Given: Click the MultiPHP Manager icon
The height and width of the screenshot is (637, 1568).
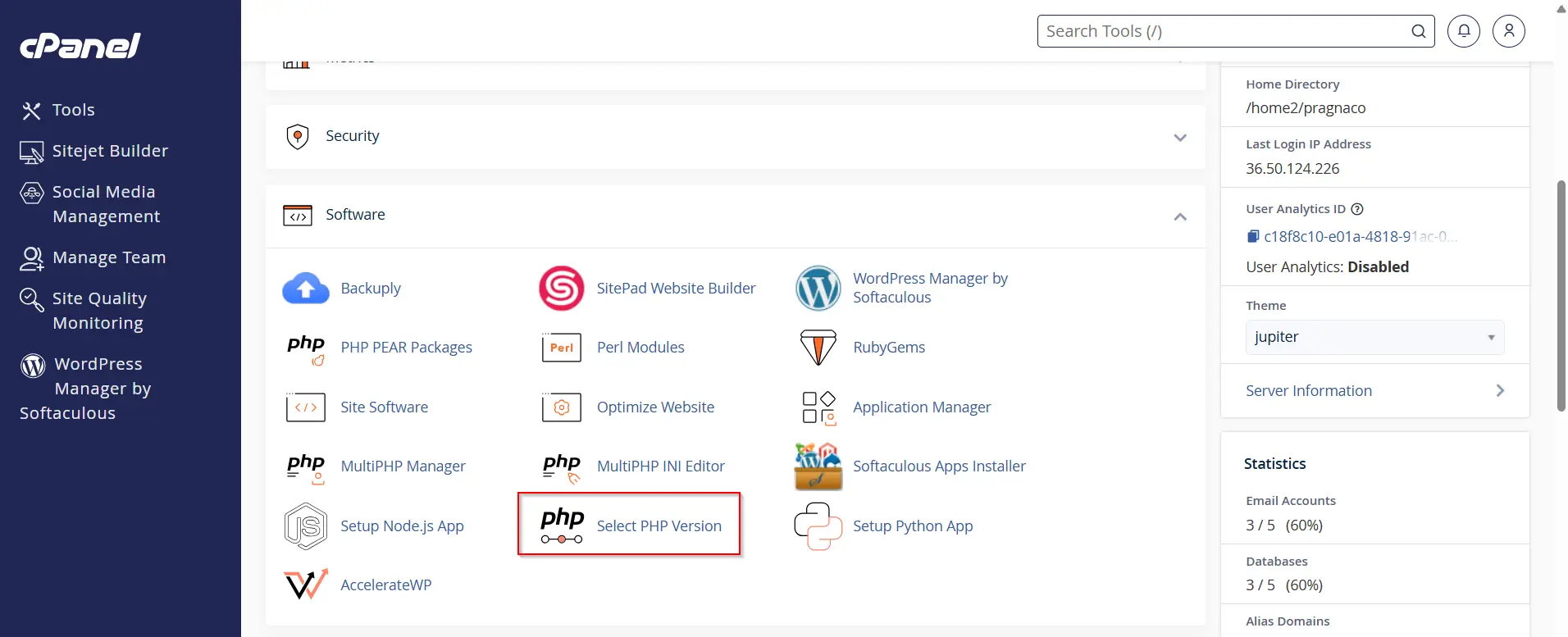Looking at the screenshot, I should [x=306, y=467].
